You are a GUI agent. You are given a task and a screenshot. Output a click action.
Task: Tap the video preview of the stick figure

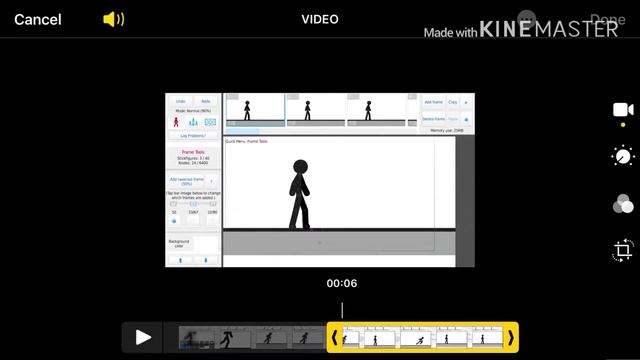tap(320, 180)
